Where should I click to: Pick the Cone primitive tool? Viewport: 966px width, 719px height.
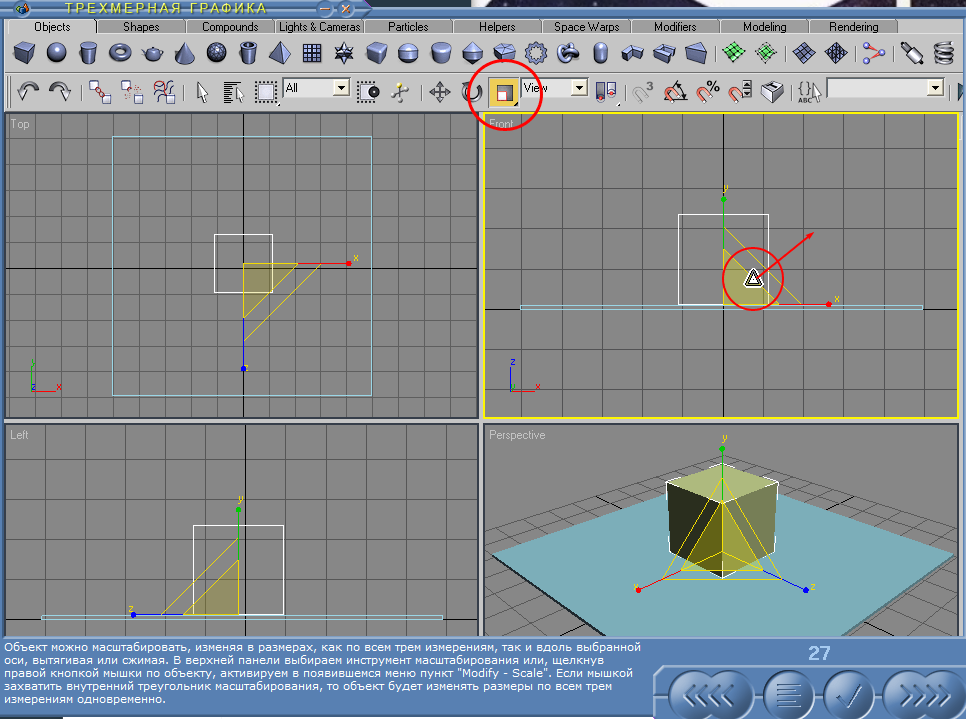click(x=184, y=53)
